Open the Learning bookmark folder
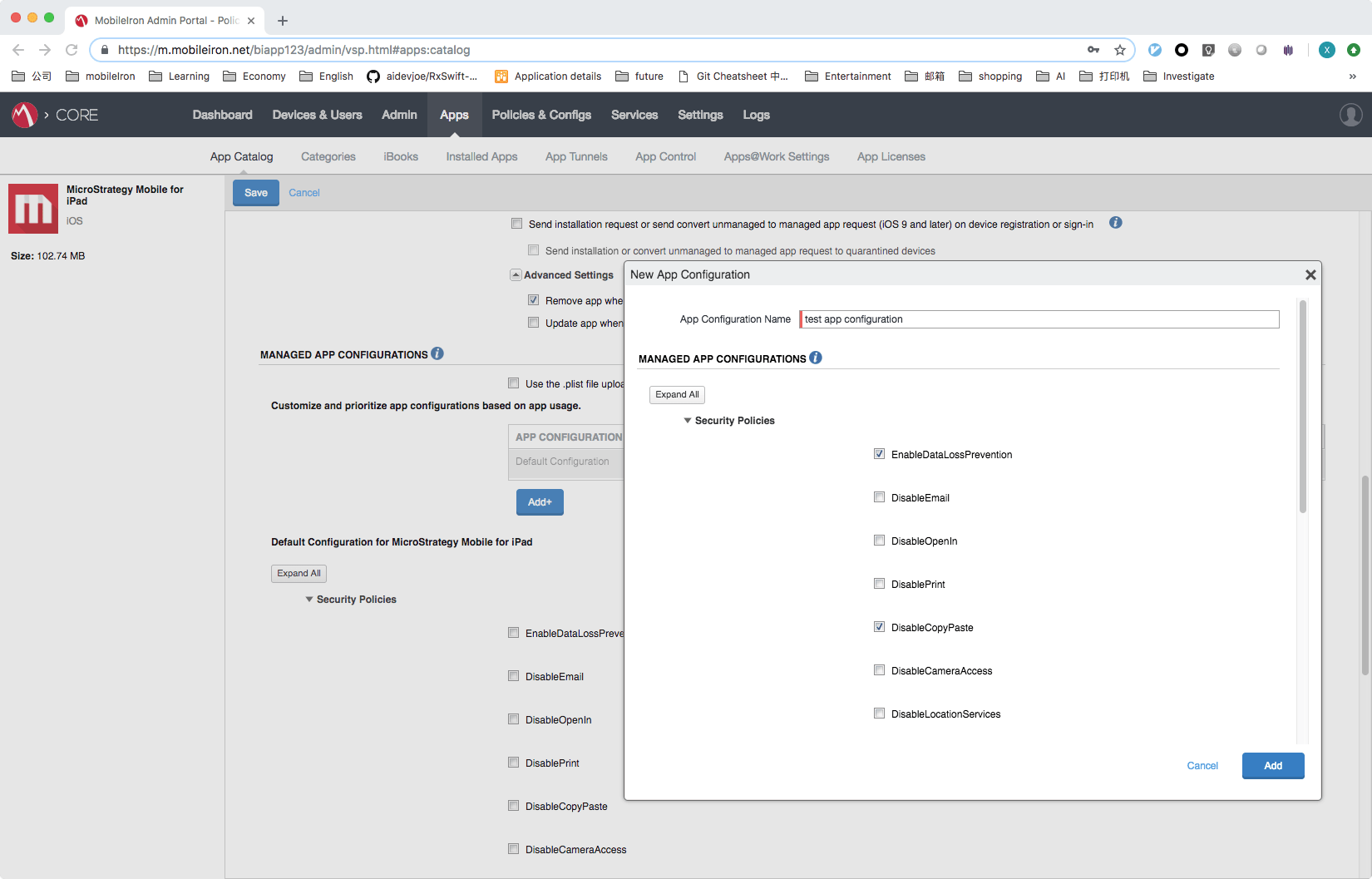 (180, 77)
